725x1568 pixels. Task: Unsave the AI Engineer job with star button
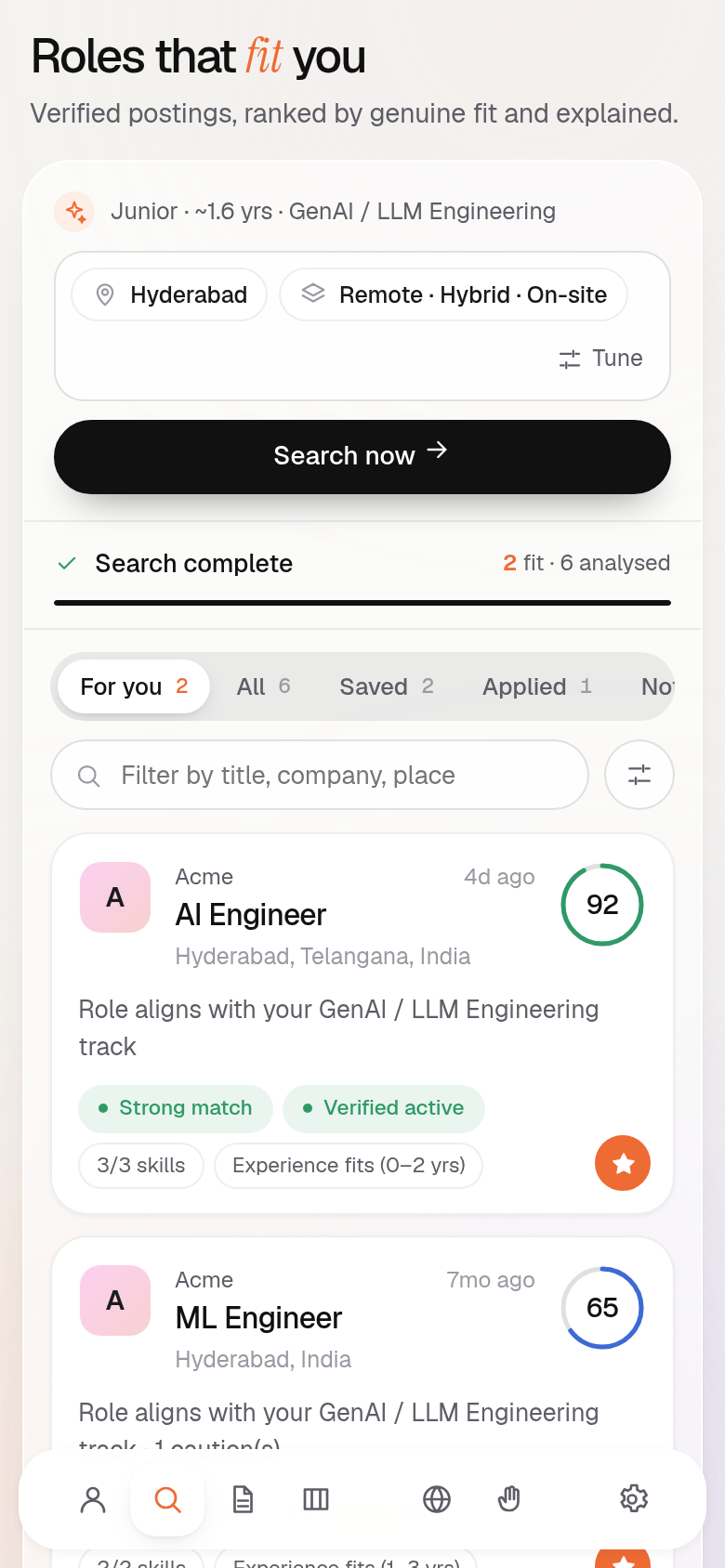(x=623, y=1163)
